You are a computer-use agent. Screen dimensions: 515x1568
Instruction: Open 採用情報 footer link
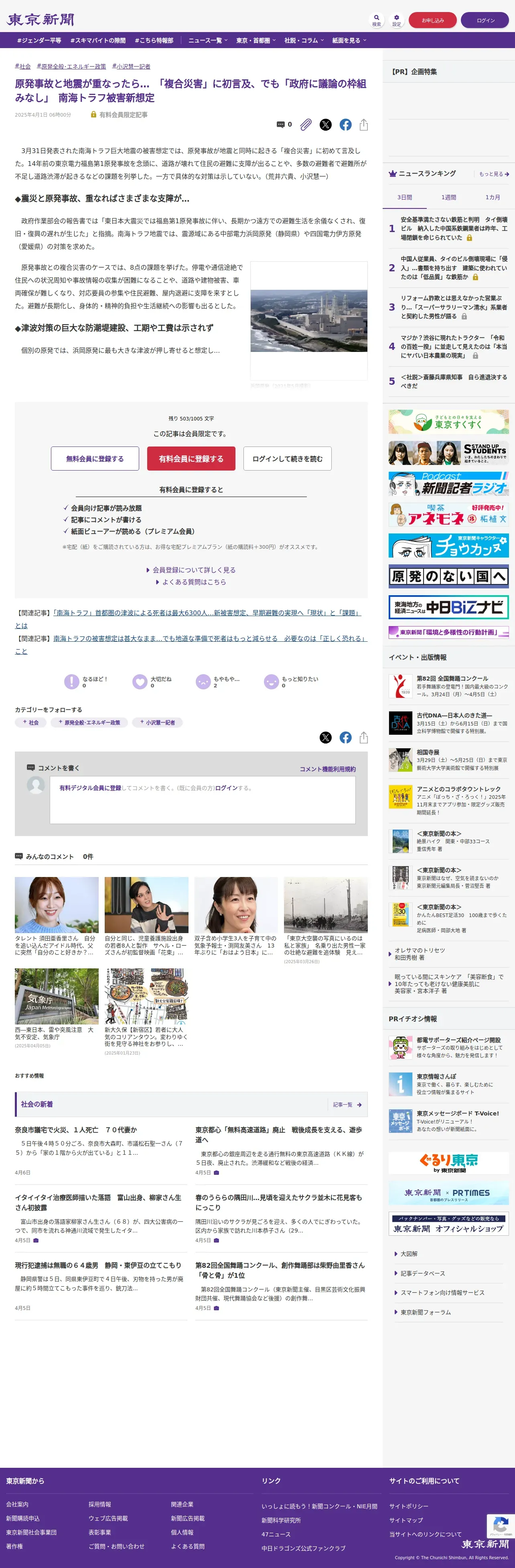point(99,1503)
